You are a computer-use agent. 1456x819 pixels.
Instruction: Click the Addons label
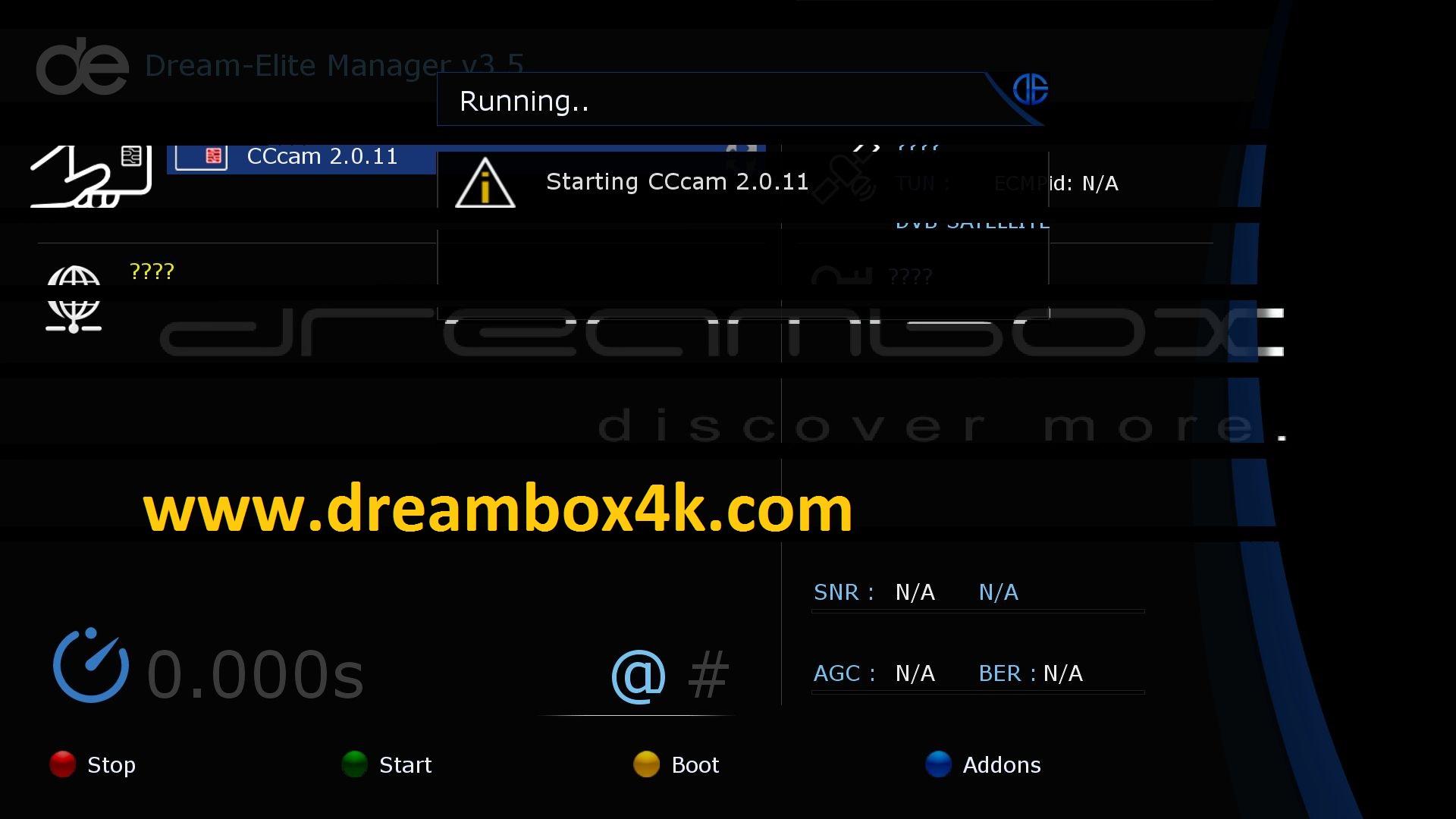click(1001, 765)
